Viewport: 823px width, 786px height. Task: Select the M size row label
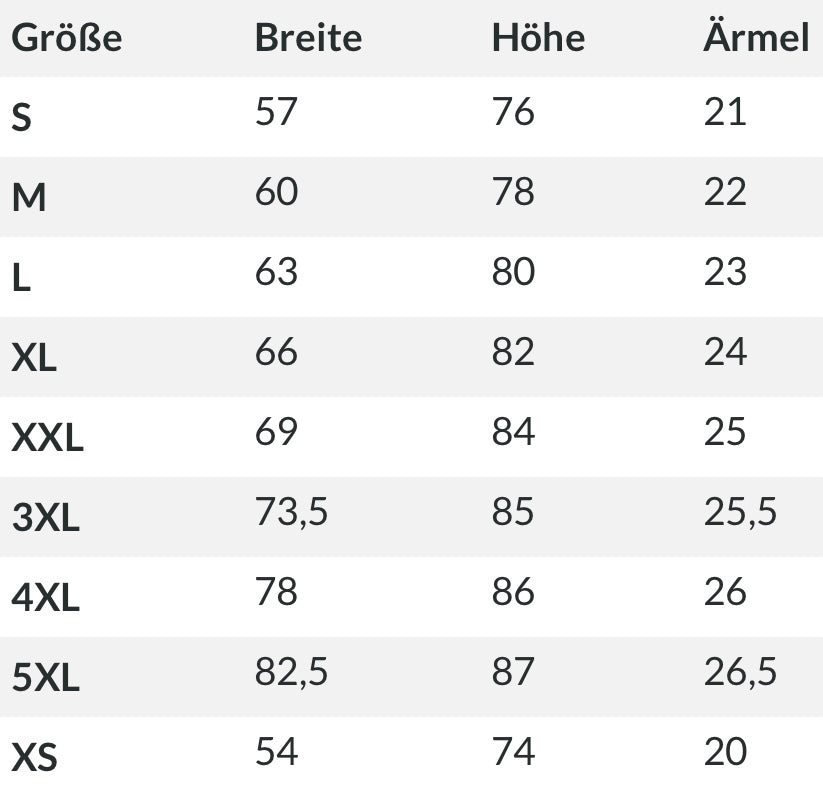click(29, 198)
